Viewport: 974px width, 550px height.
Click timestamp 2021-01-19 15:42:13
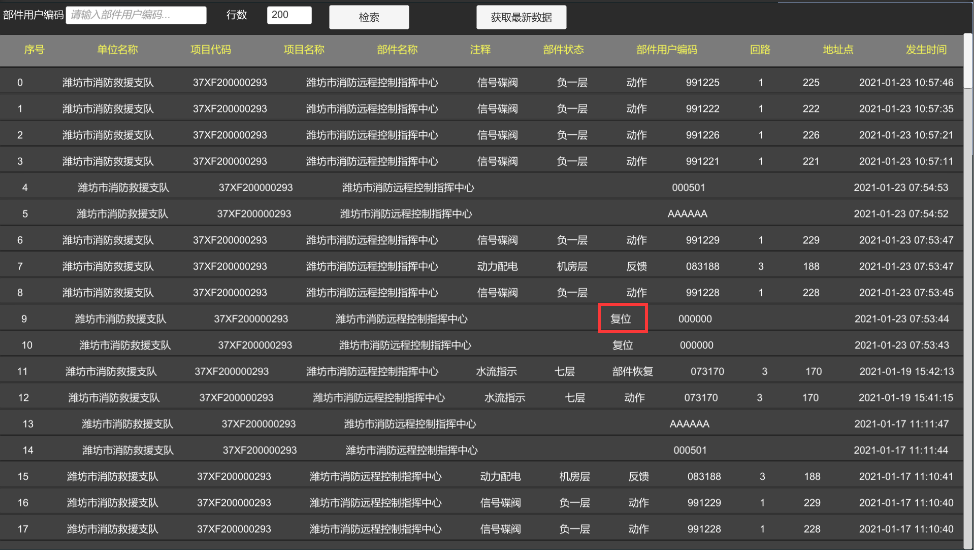907,372
